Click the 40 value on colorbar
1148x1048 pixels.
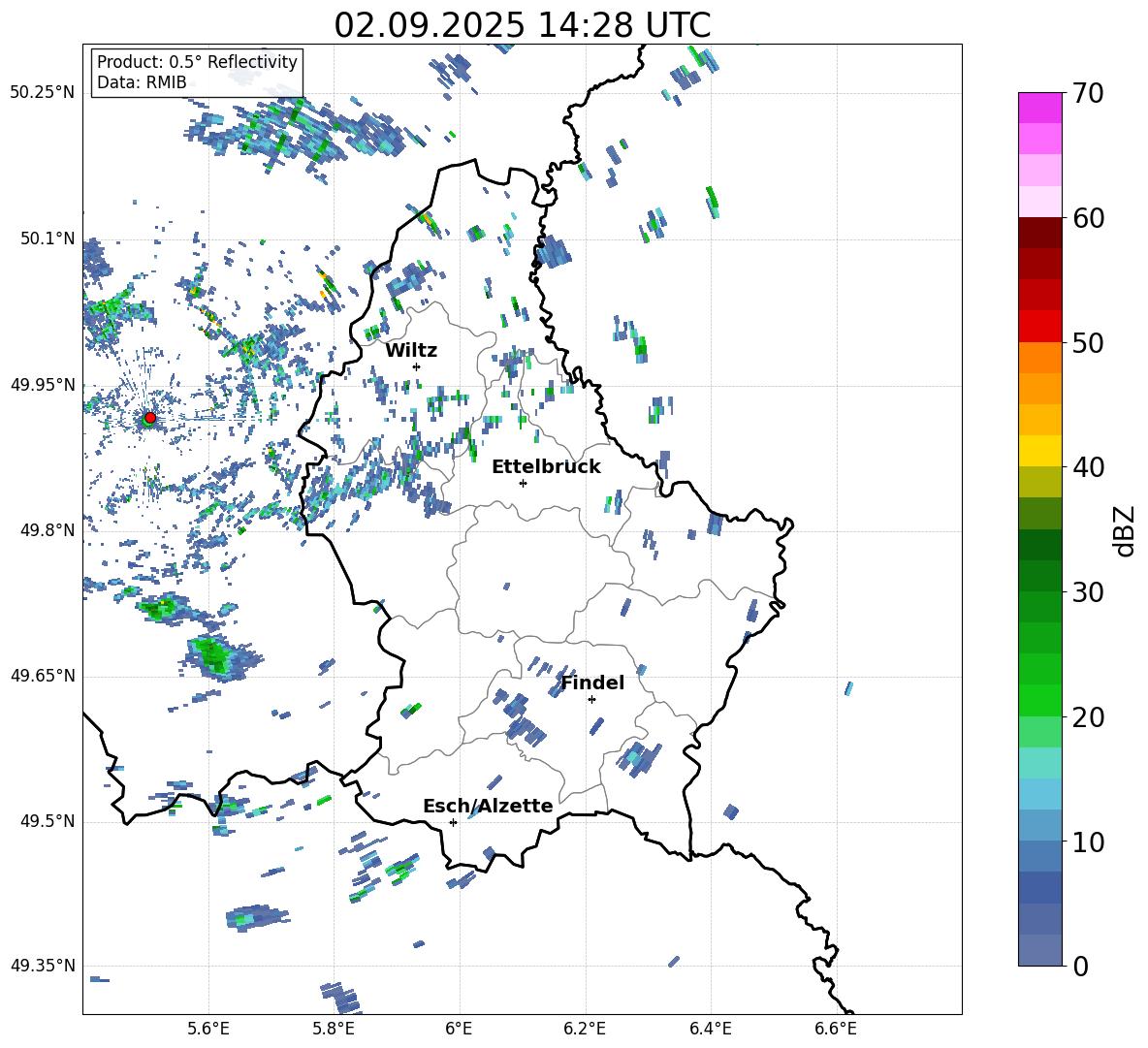[1088, 467]
